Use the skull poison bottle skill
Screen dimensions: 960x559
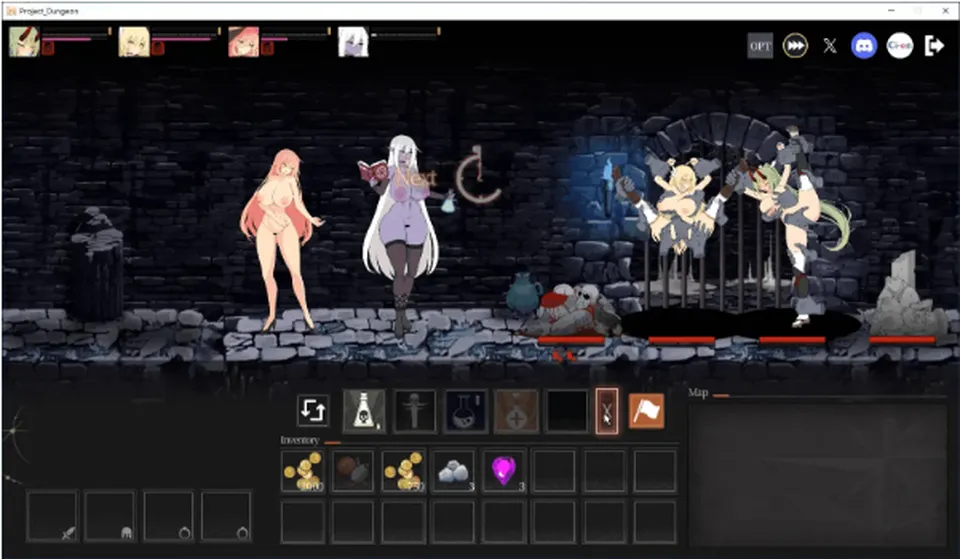tap(364, 411)
